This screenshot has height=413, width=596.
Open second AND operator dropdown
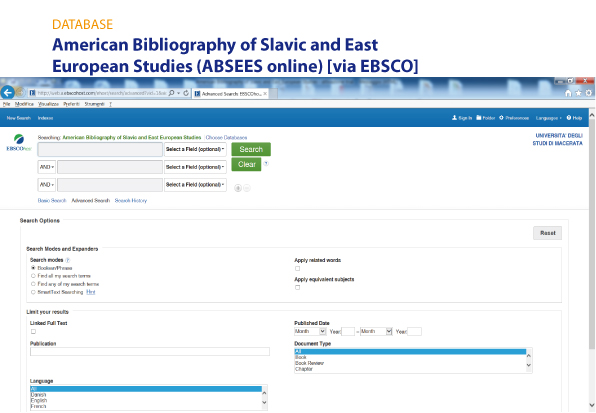(x=46, y=185)
